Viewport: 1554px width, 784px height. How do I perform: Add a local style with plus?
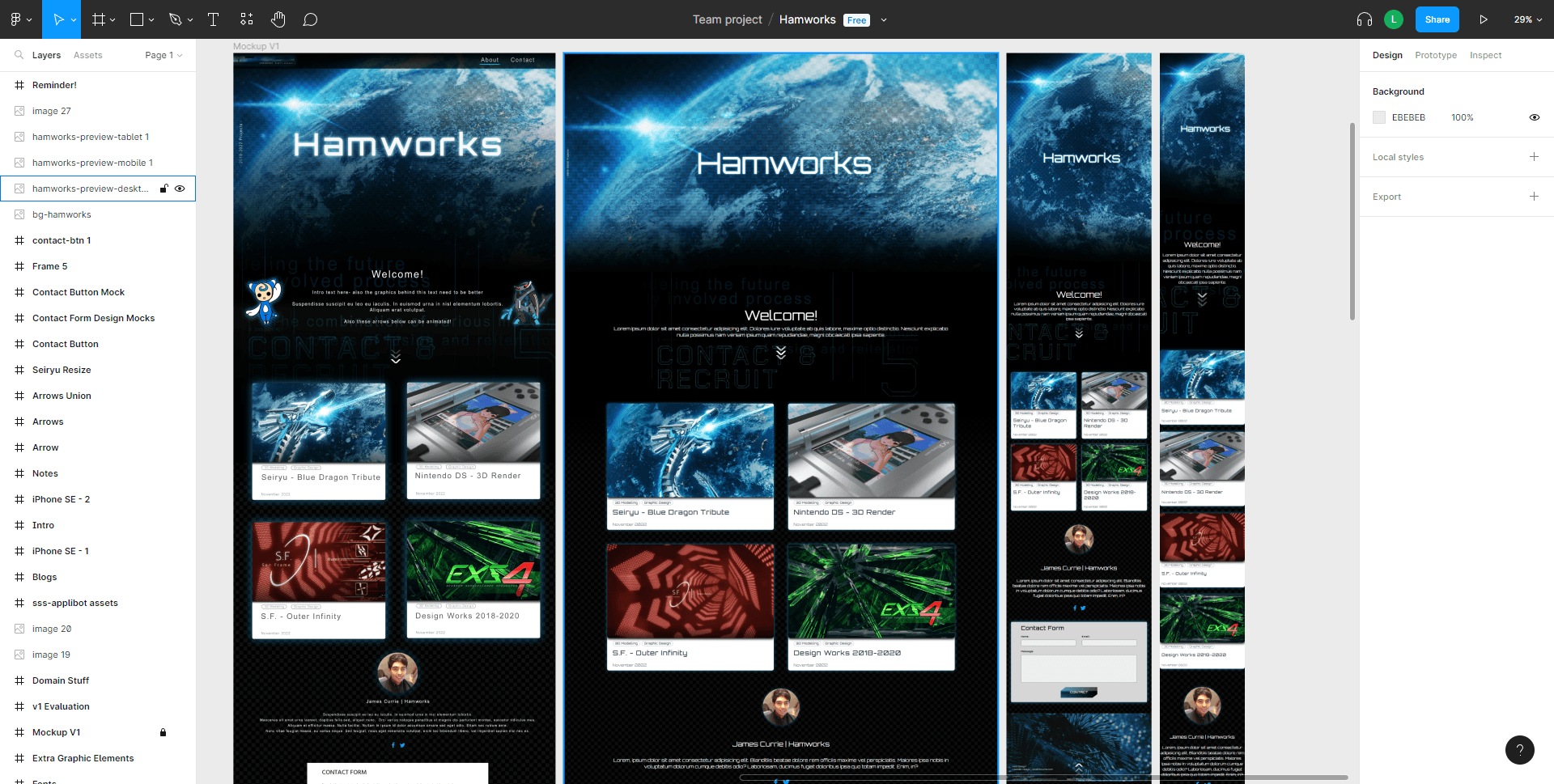click(x=1534, y=157)
